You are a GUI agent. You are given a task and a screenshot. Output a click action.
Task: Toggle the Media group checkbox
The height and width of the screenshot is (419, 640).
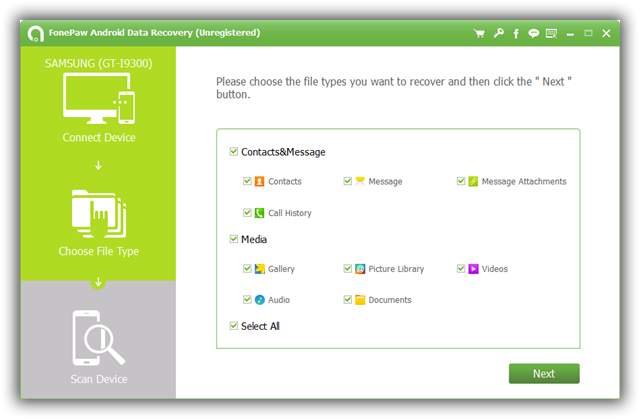pyautogui.click(x=233, y=240)
